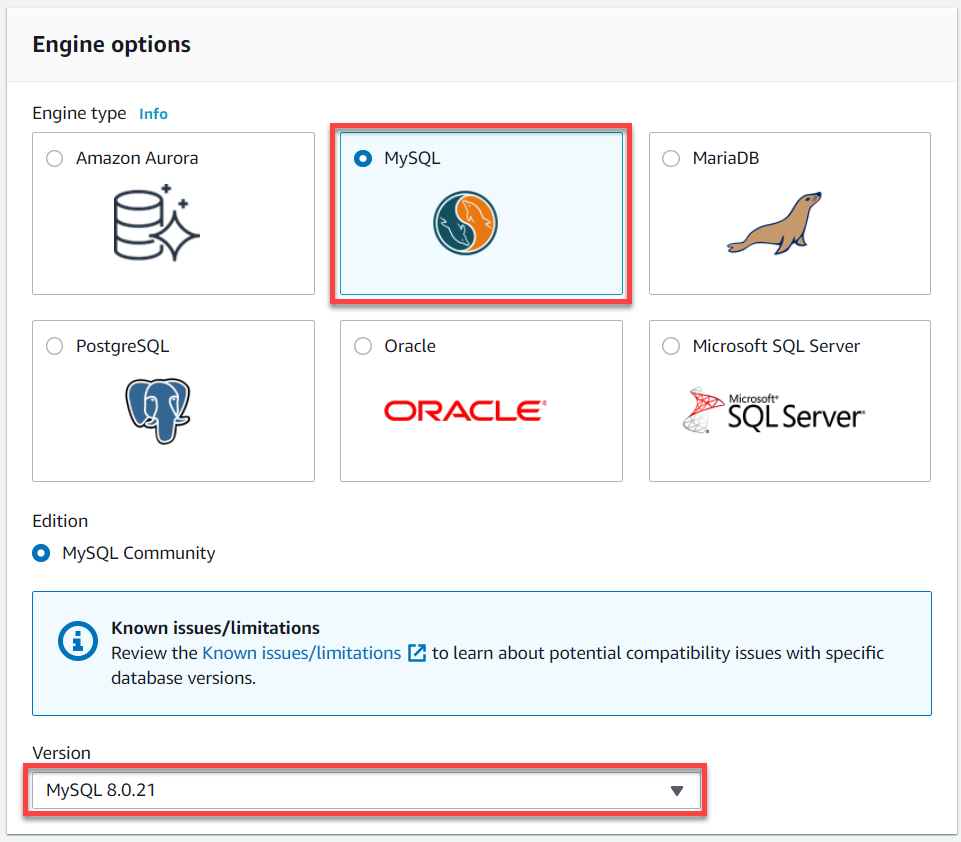Click the red Oracle logo
This screenshot has height=842, width=961.
tap(465, 411)
